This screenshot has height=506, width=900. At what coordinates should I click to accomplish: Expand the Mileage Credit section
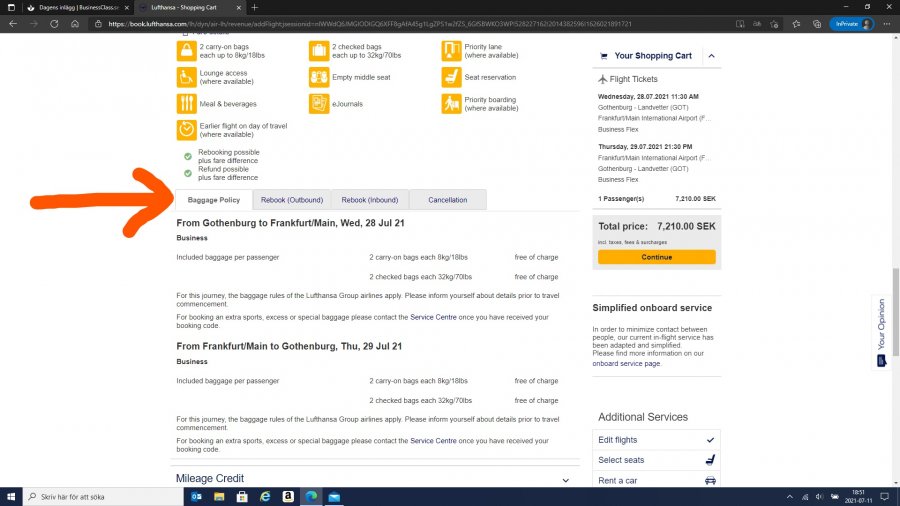[566, 479]
